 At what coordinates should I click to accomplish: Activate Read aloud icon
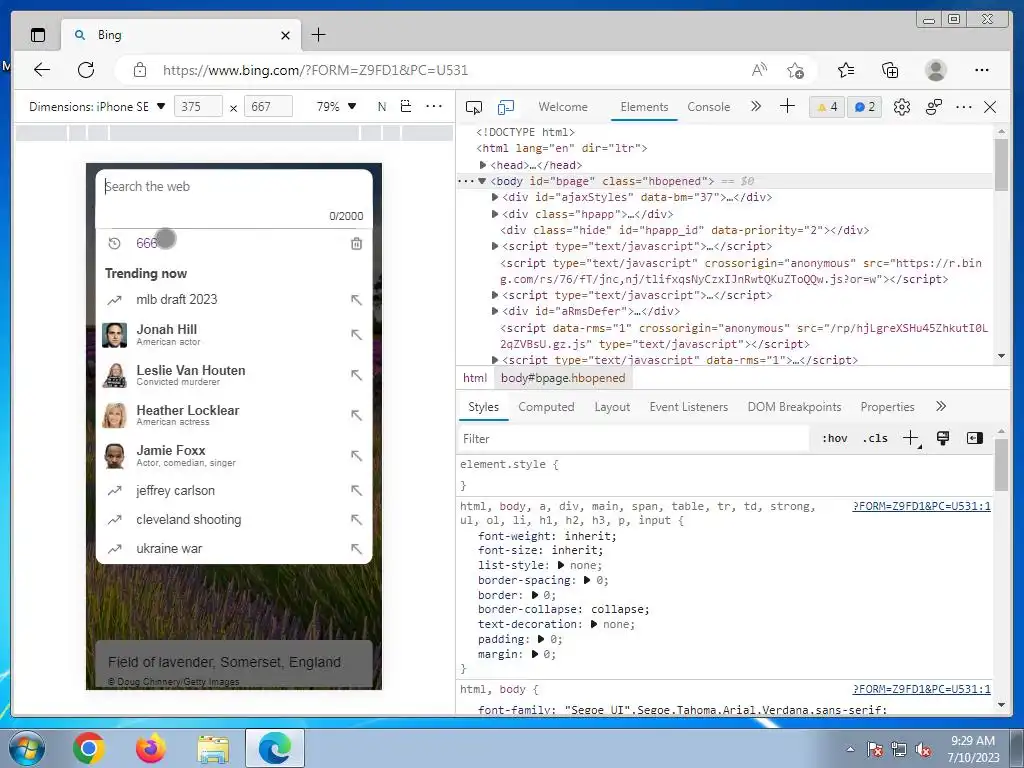coord(759,70)
